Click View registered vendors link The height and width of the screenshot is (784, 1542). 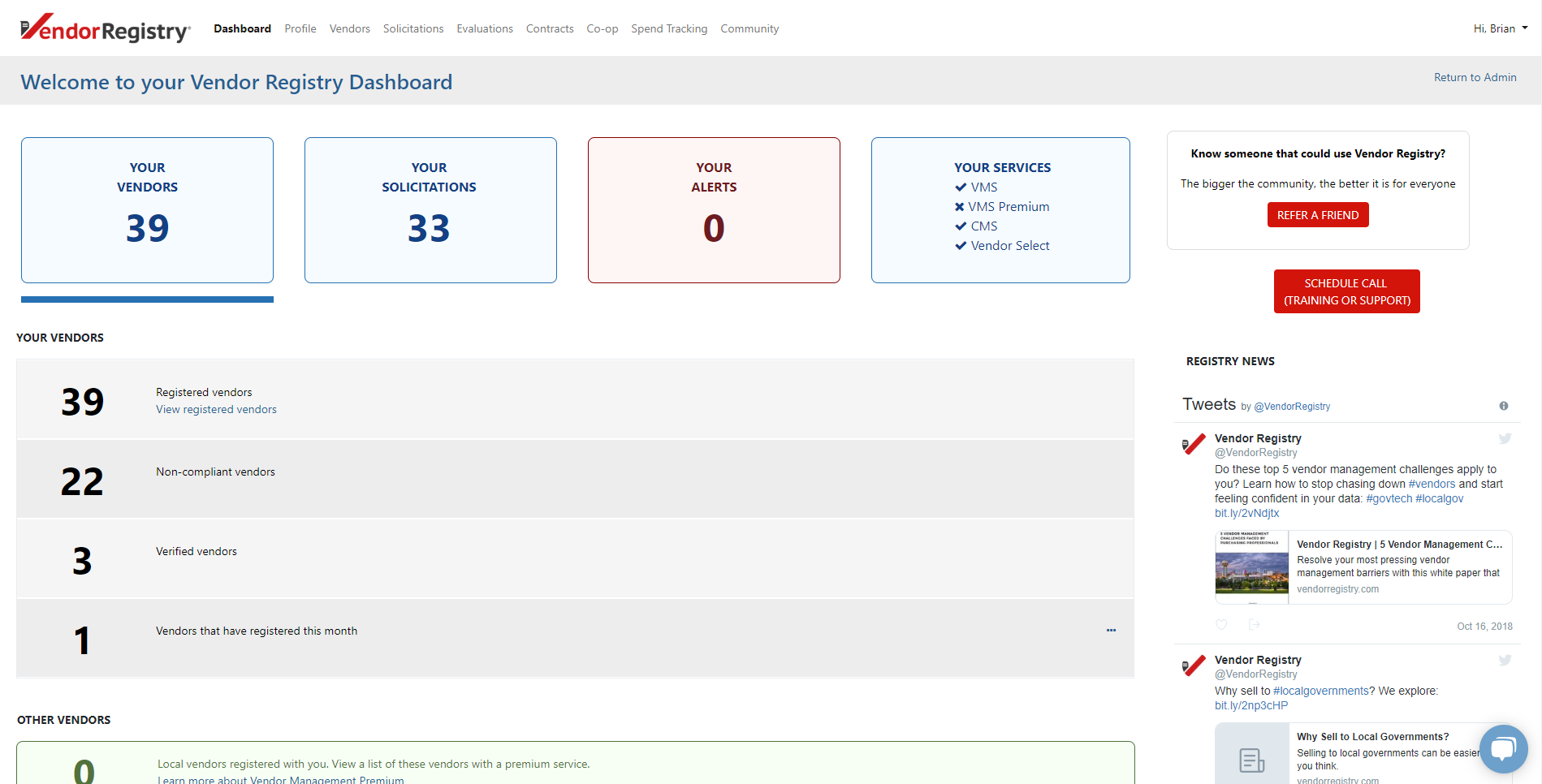click(x=216, y=410)
